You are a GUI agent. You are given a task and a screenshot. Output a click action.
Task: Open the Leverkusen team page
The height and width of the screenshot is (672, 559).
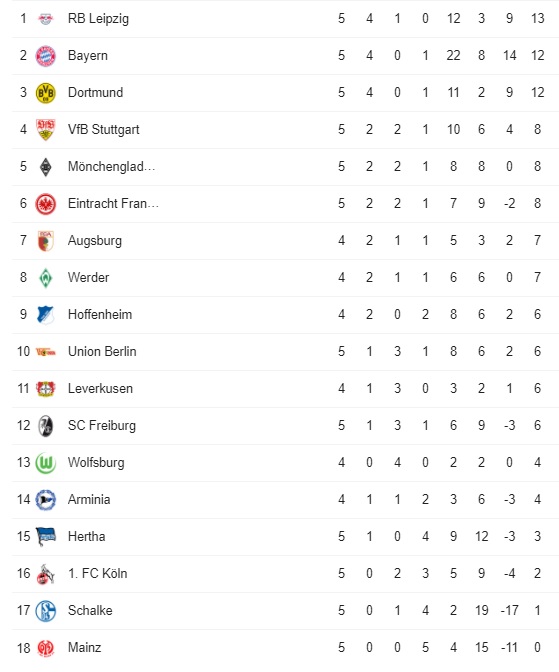coord(100,389)
